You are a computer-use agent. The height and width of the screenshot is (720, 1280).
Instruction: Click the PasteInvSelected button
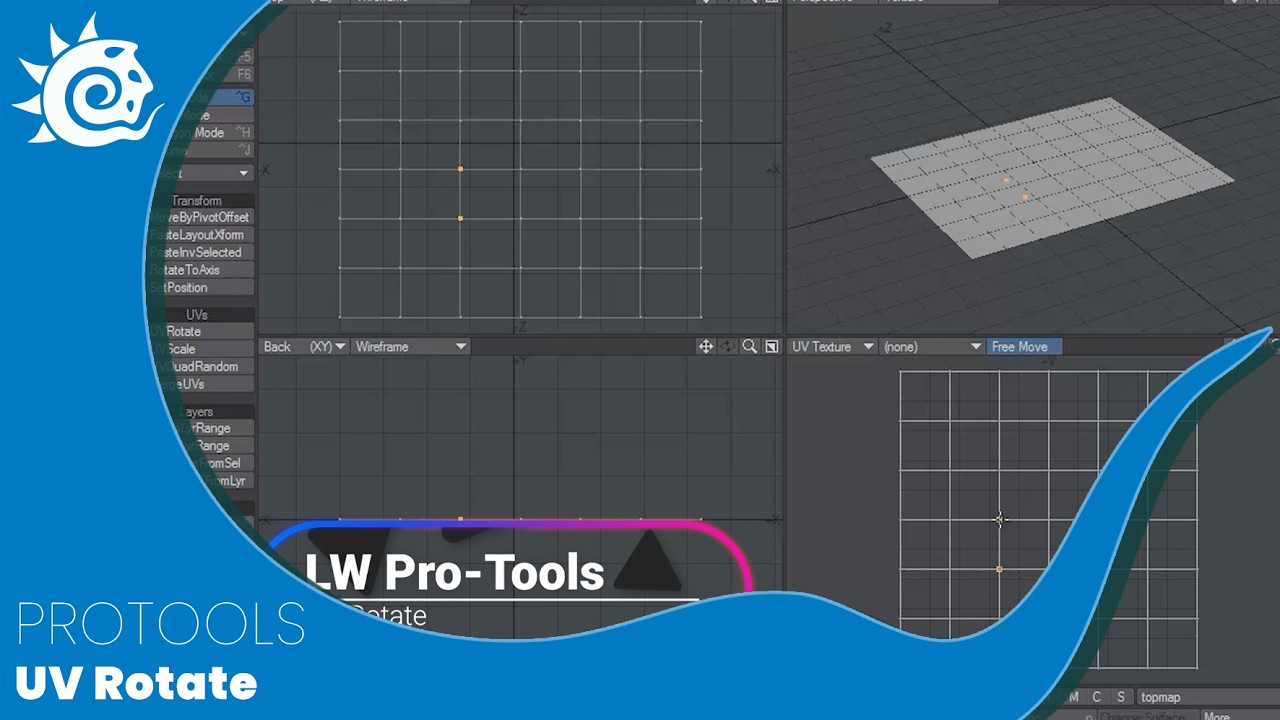[x=199, y=253]
